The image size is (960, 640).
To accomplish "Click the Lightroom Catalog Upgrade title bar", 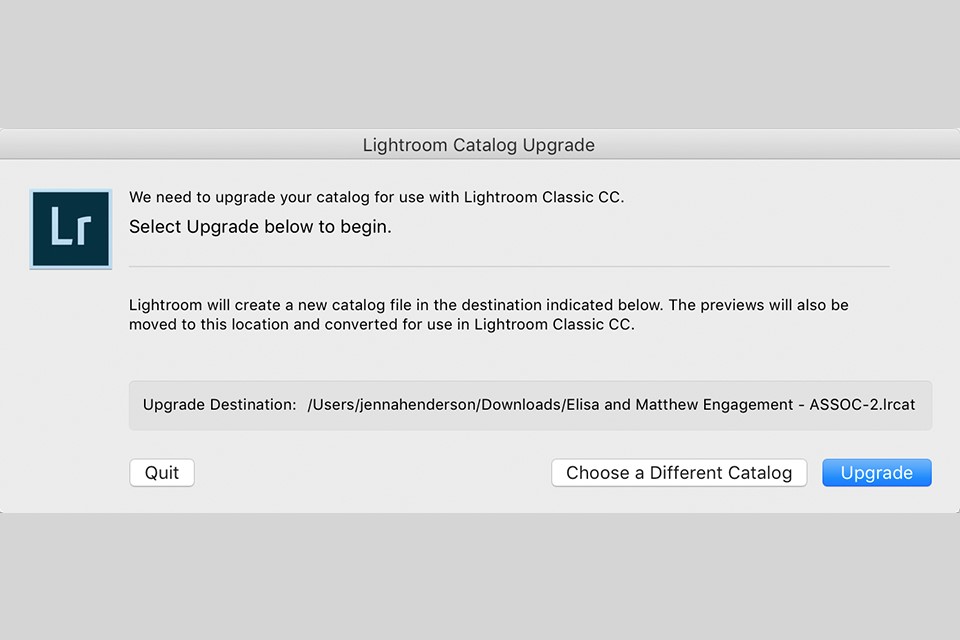I will click(x=478, y=145).
